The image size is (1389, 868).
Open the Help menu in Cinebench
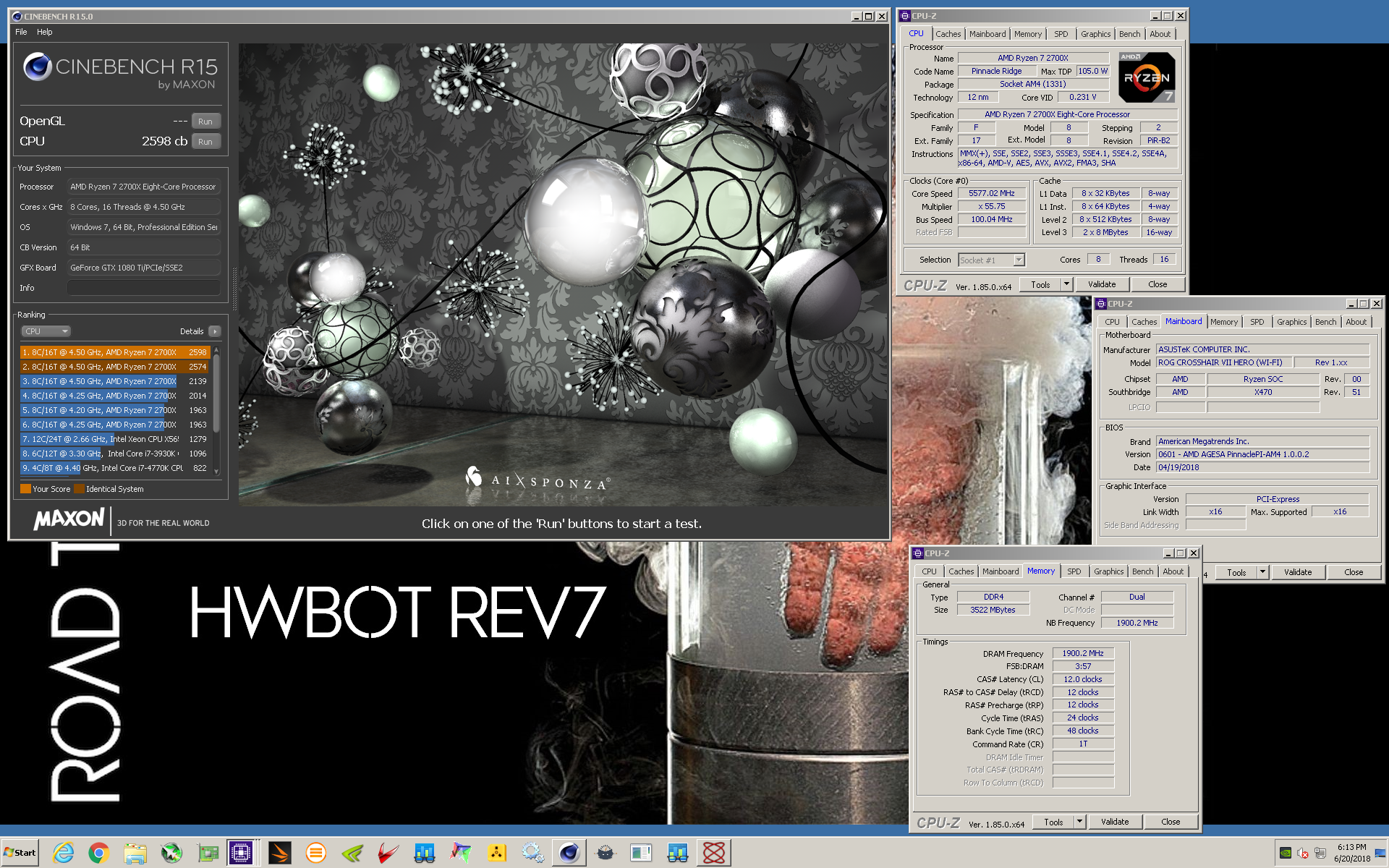pos(45,32)
